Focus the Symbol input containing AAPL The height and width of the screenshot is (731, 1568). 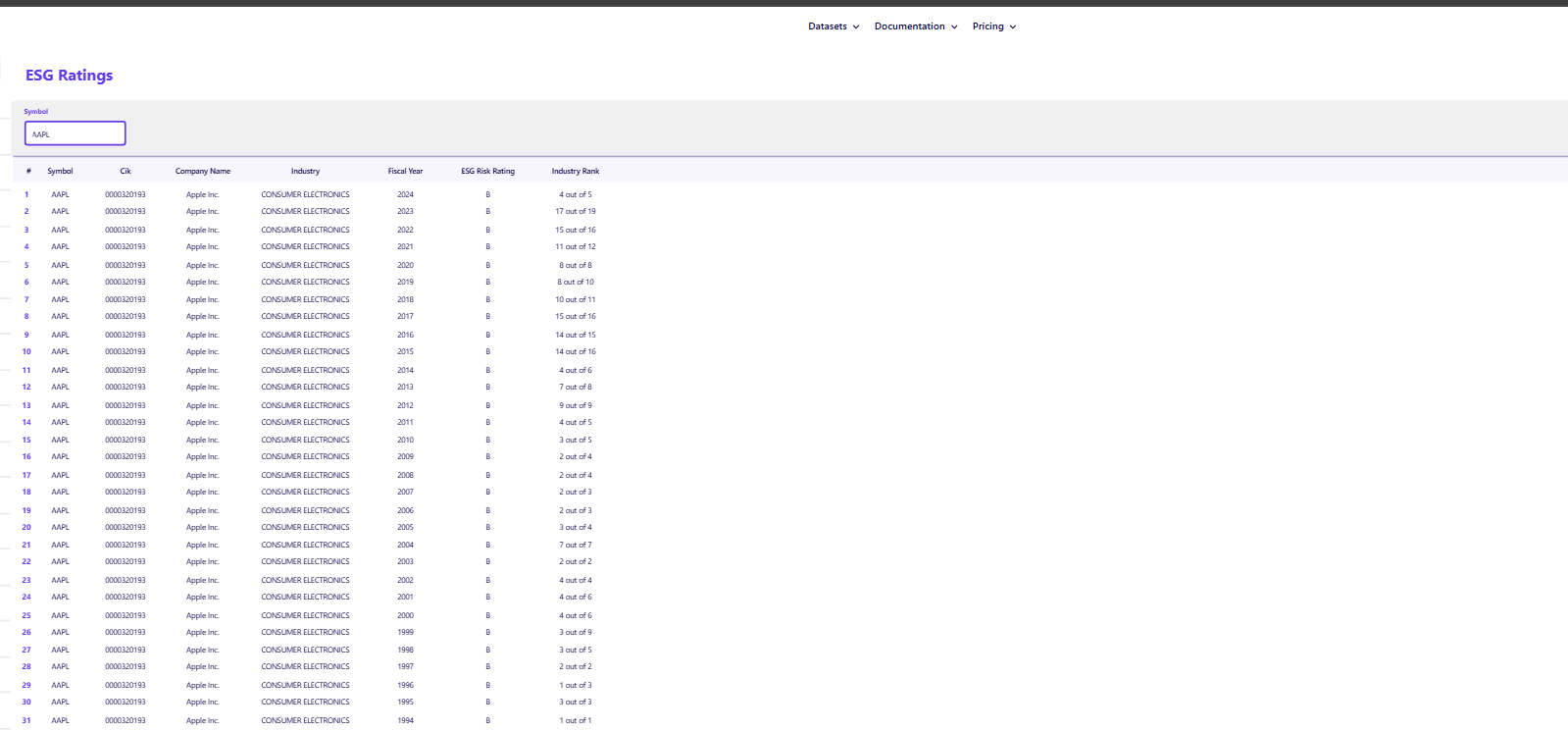(x=76, y=133)
